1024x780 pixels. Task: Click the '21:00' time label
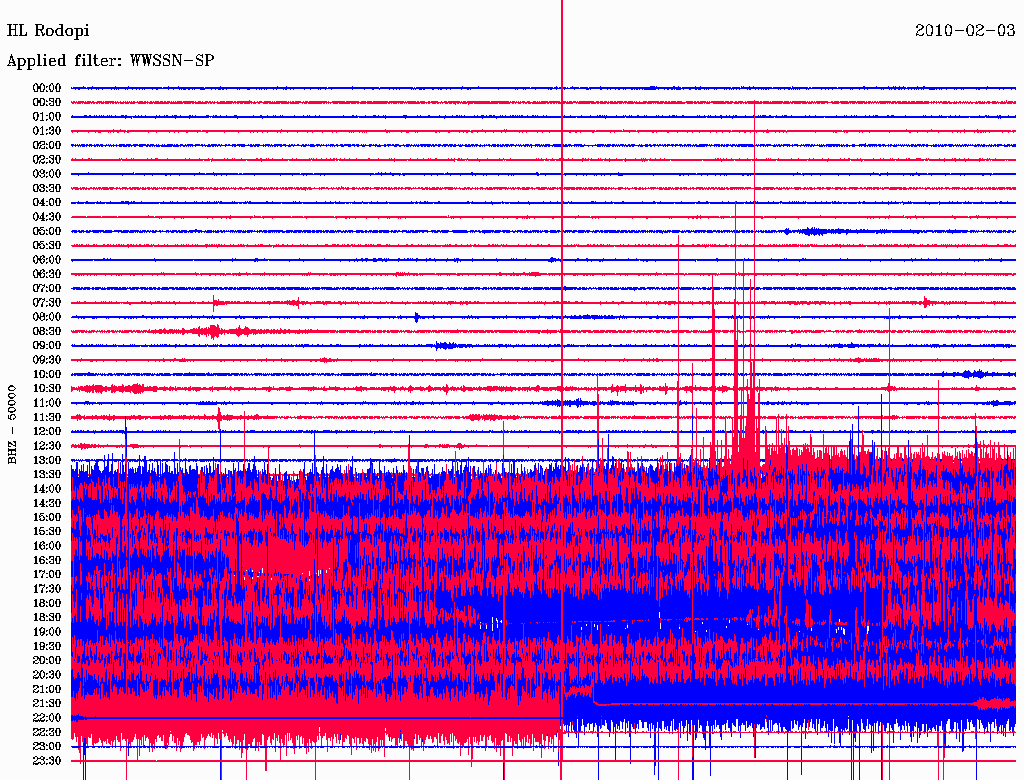(47, 689)
